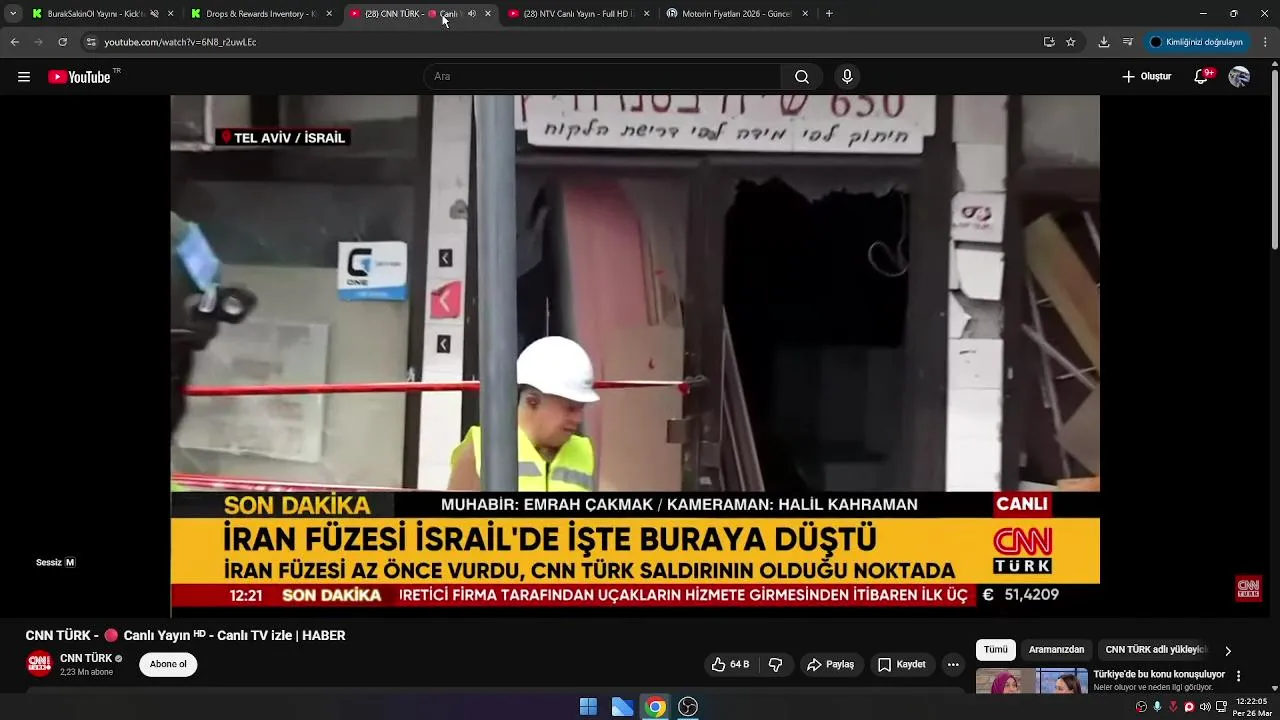
Task: Open the more actions three-dot button
Action: (x=953, y=665)
